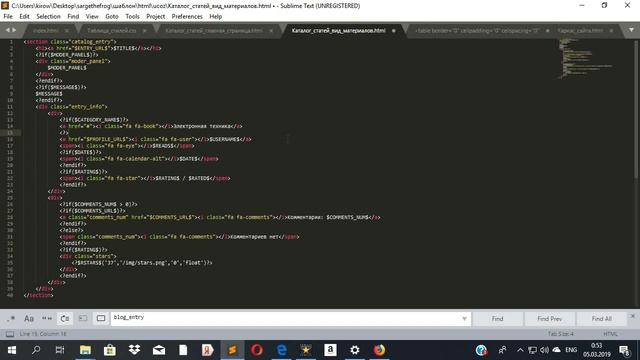Click Line 15, Column 16 status text
The image size is (640, 360).
tap(43, 334)
